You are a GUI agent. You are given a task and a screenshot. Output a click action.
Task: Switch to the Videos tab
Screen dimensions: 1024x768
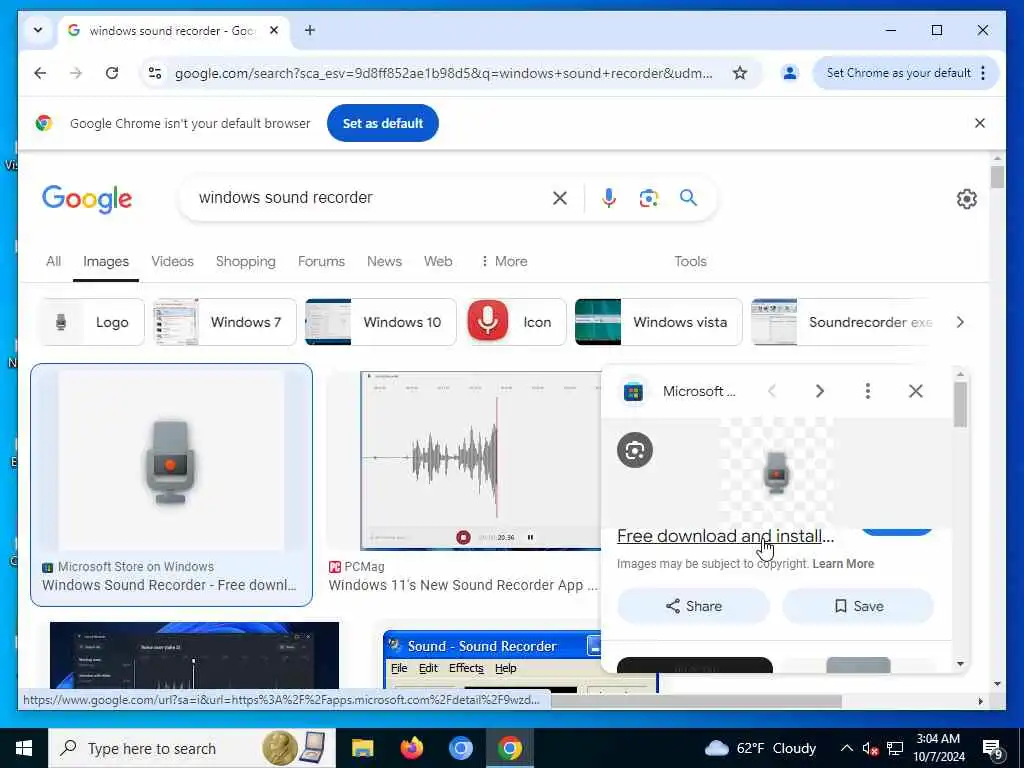click(172, 261)
